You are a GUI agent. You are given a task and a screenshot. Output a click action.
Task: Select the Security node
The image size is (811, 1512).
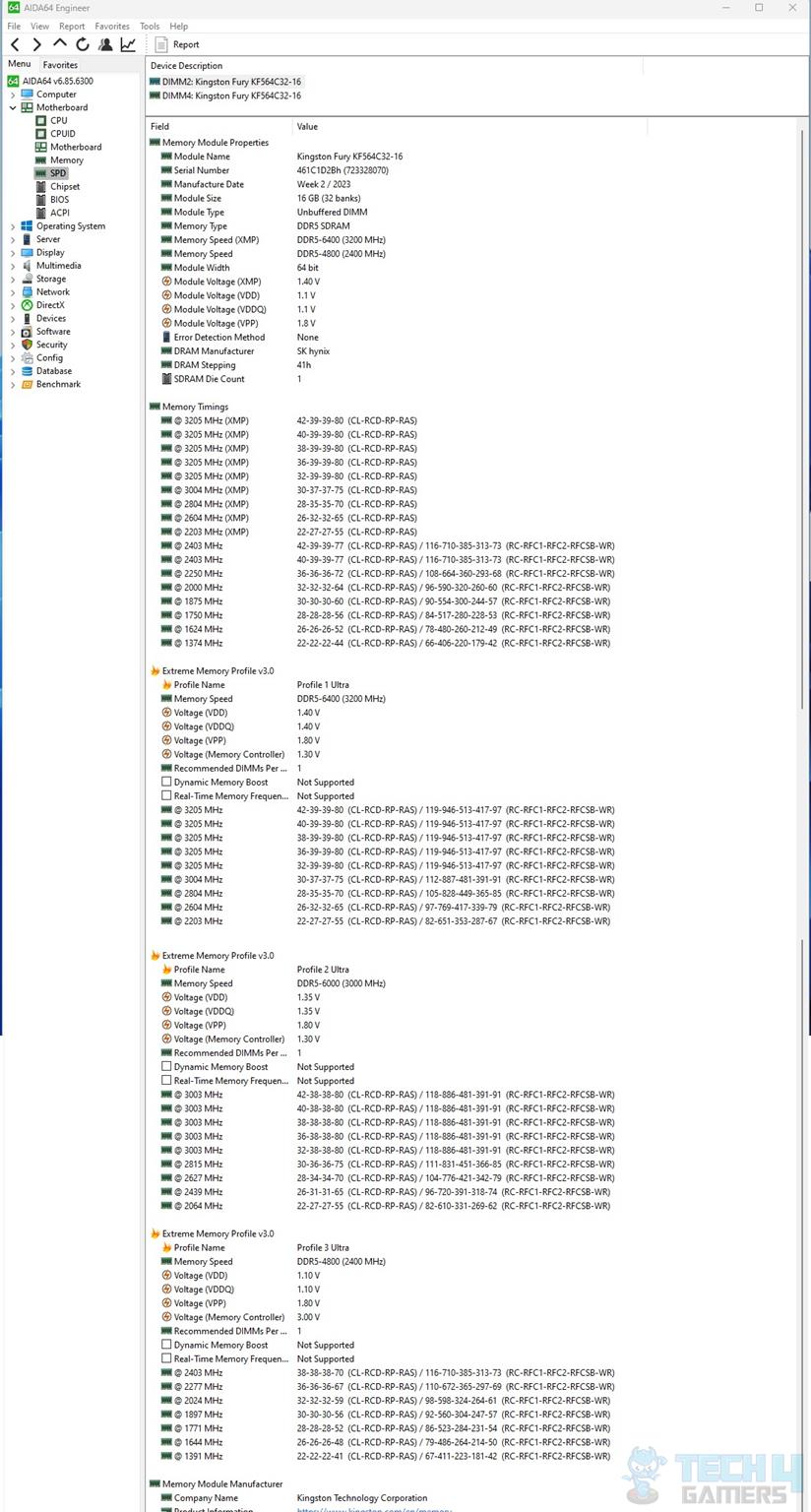[x=51, y=345]
